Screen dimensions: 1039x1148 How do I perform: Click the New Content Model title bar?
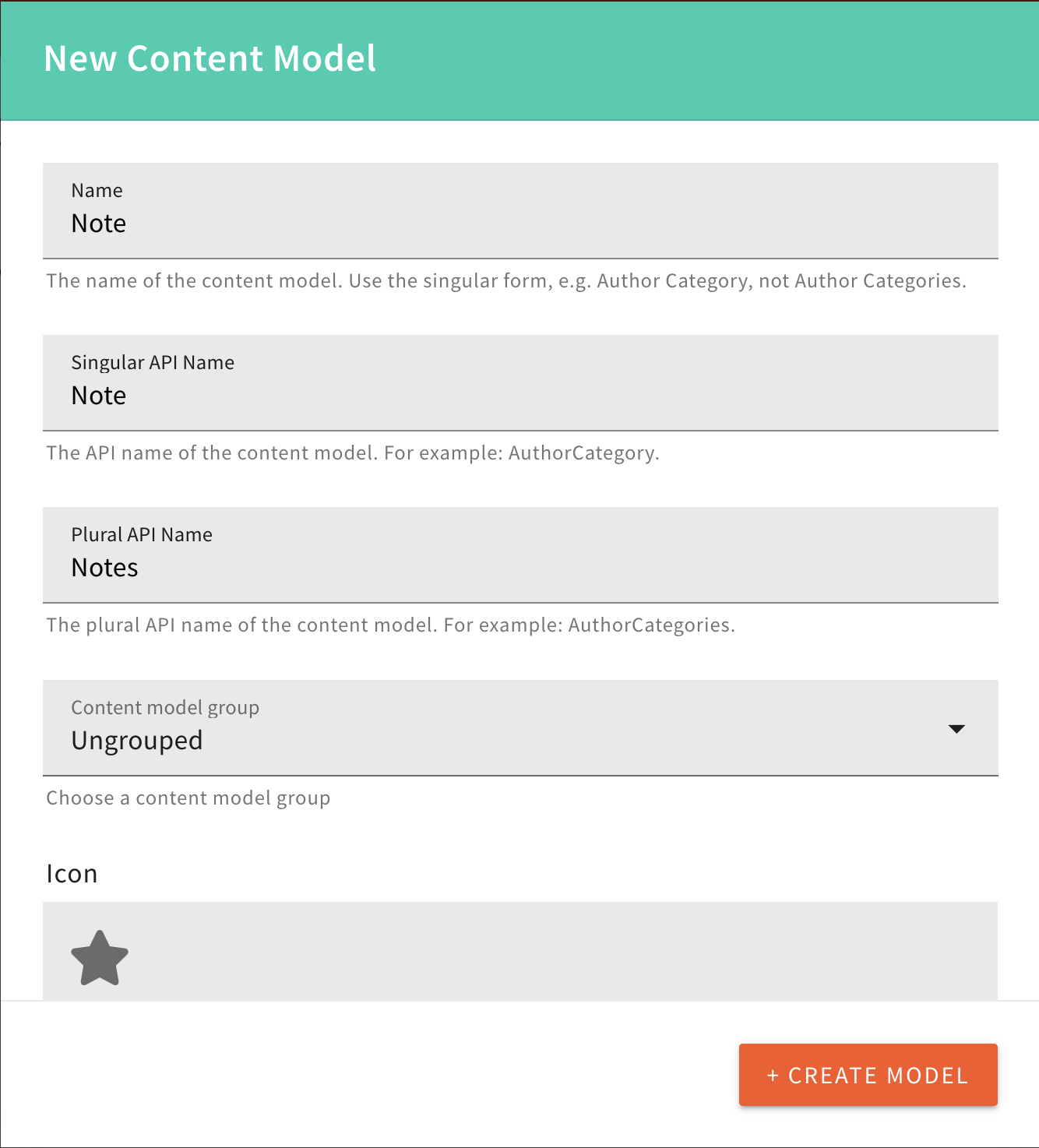pos(210,58)
